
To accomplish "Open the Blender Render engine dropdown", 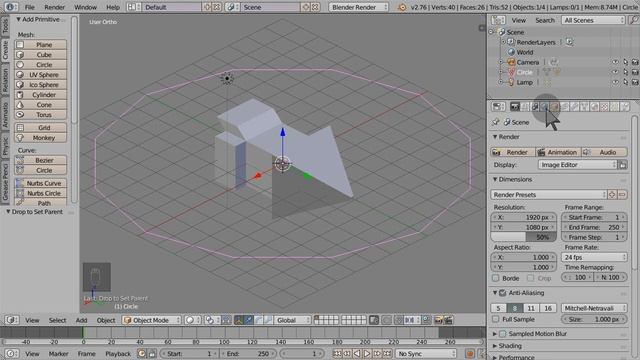I will tap(358, 7).
